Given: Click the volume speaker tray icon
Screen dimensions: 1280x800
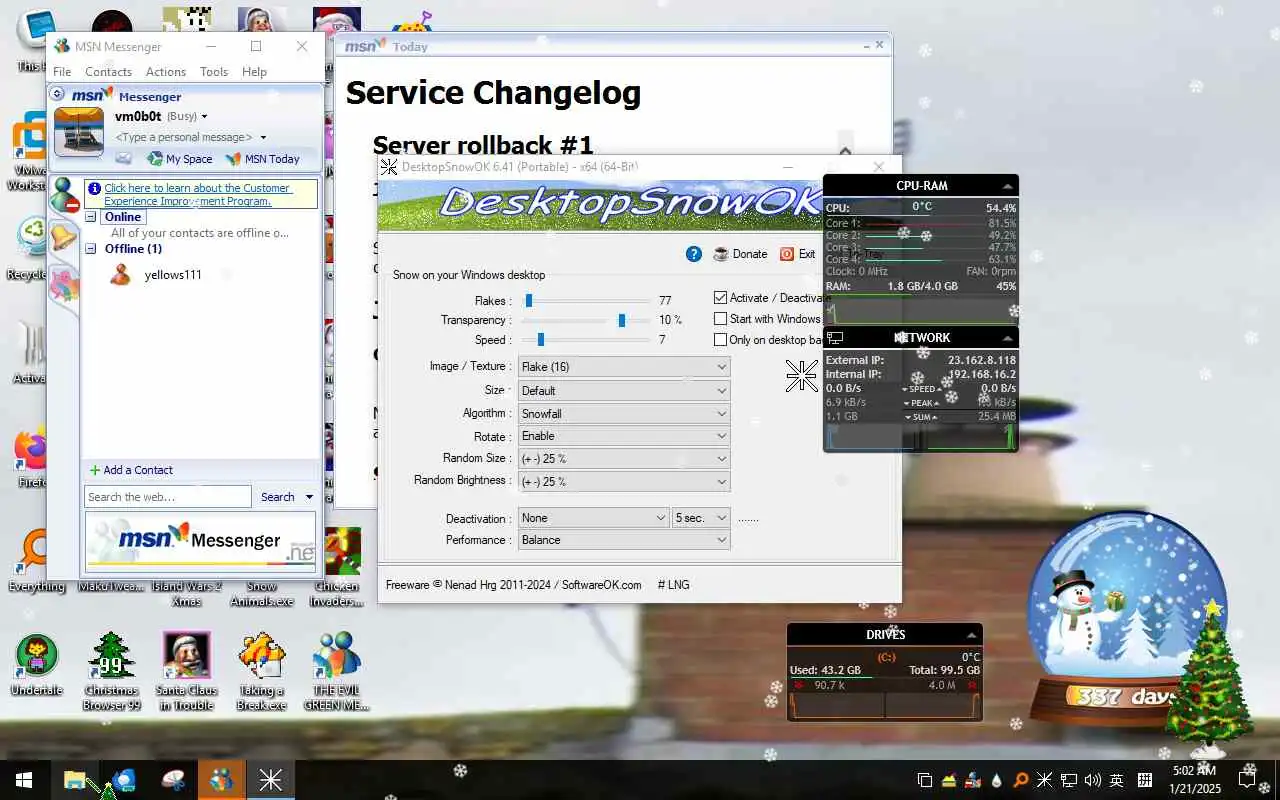Looking at the screenshot, I should (1092, 780).
